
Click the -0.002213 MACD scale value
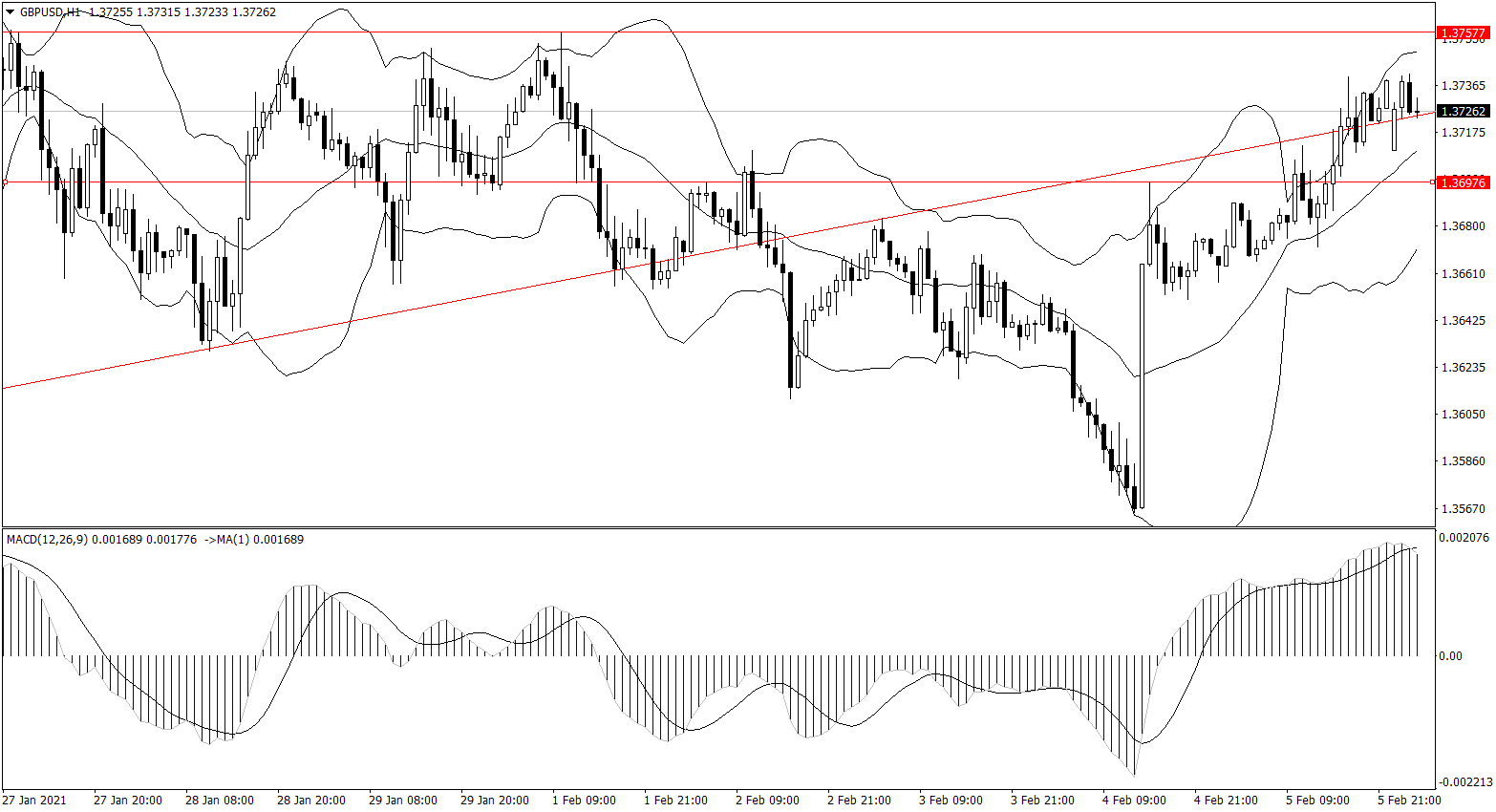pyautogui.click(x=1463, y=782)
